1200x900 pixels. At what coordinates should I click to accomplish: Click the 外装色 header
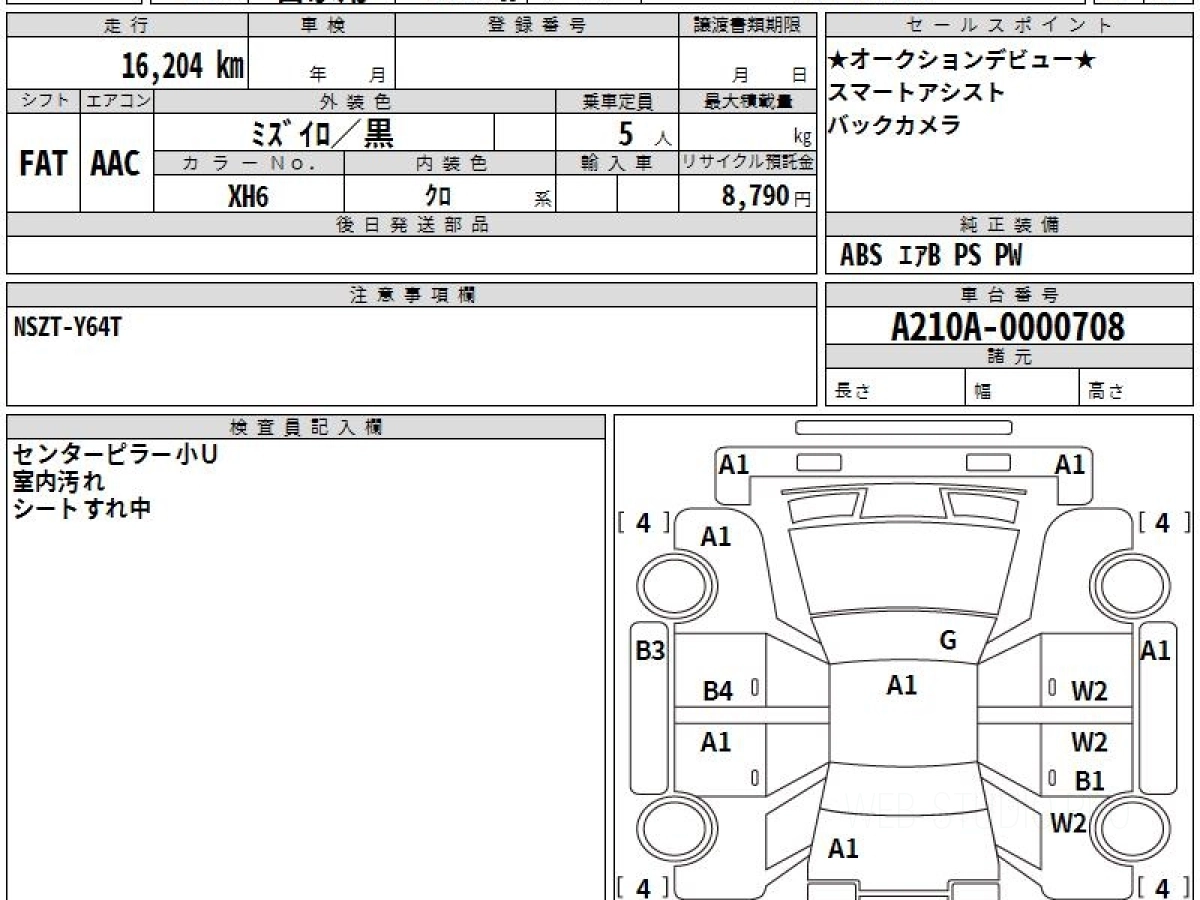pyautogui.click(x=355, y=101)
